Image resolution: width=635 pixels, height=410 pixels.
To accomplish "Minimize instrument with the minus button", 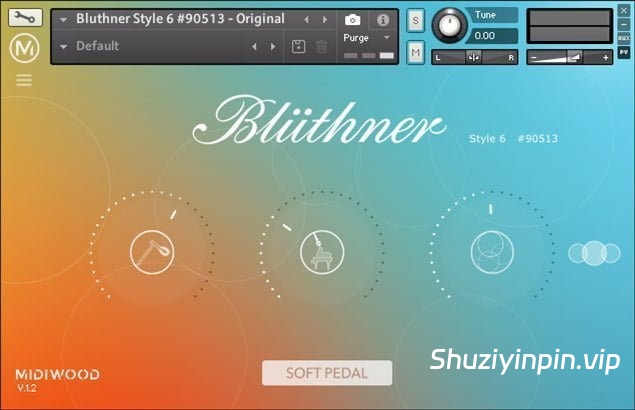I will [x=624, y=24].
